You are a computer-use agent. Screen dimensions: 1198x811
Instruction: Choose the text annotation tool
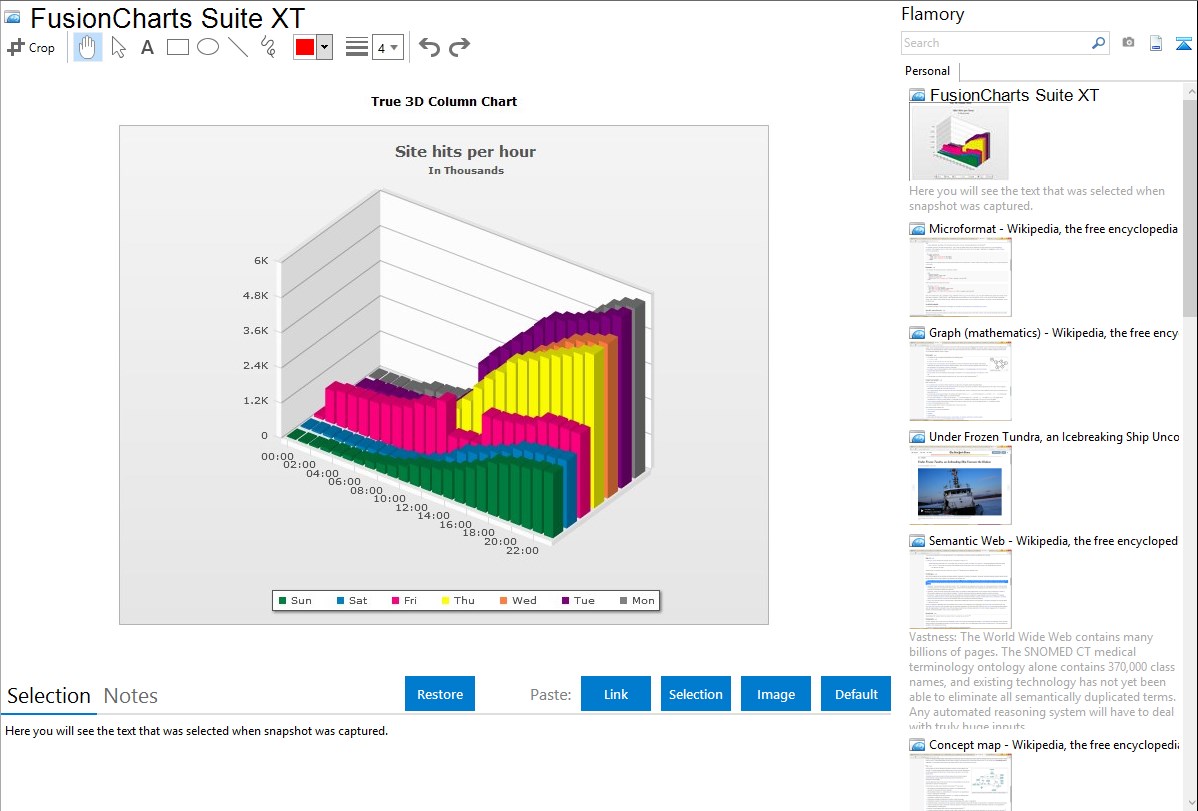pyautogui.click(x=147, y=47)
